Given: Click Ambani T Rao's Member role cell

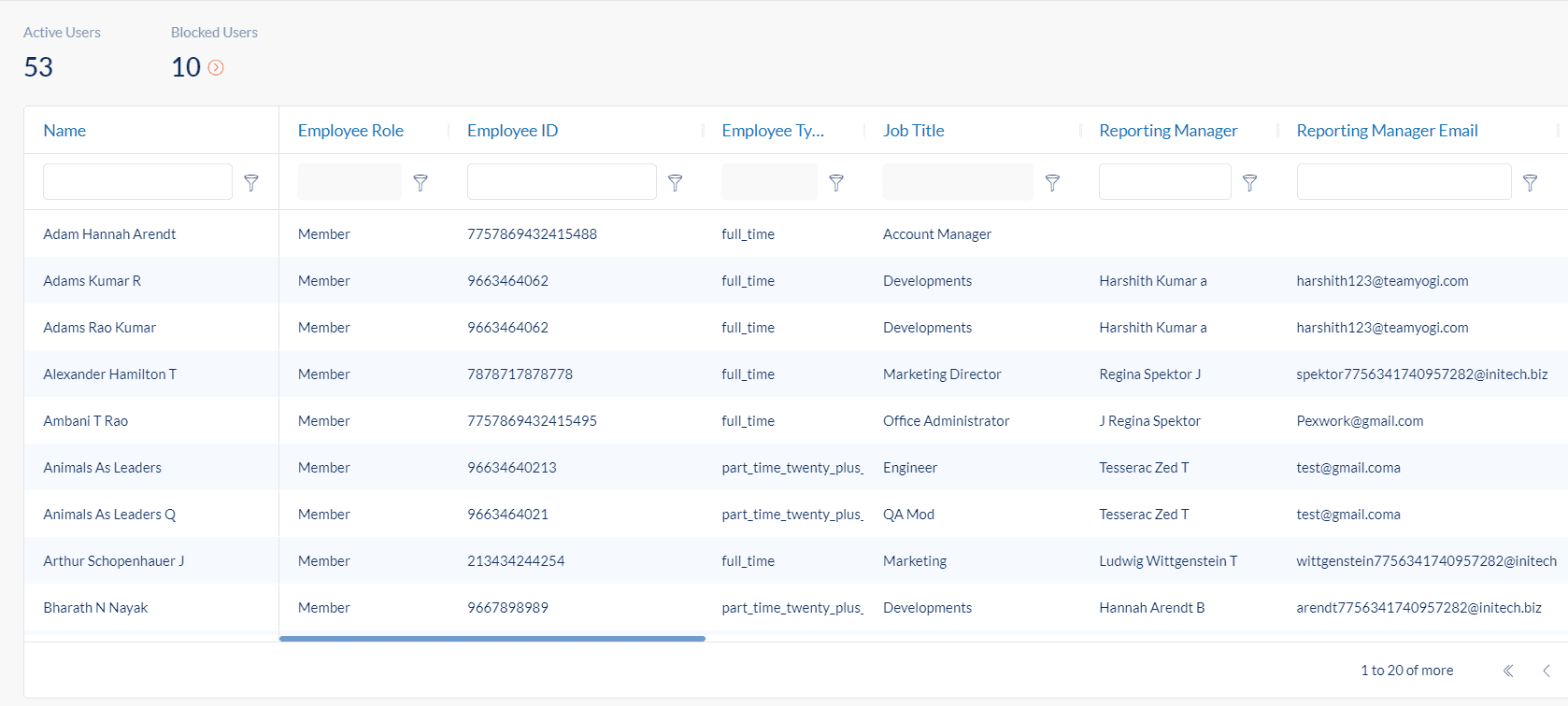Looking at the screenshot, I should [x=323, y=421].
